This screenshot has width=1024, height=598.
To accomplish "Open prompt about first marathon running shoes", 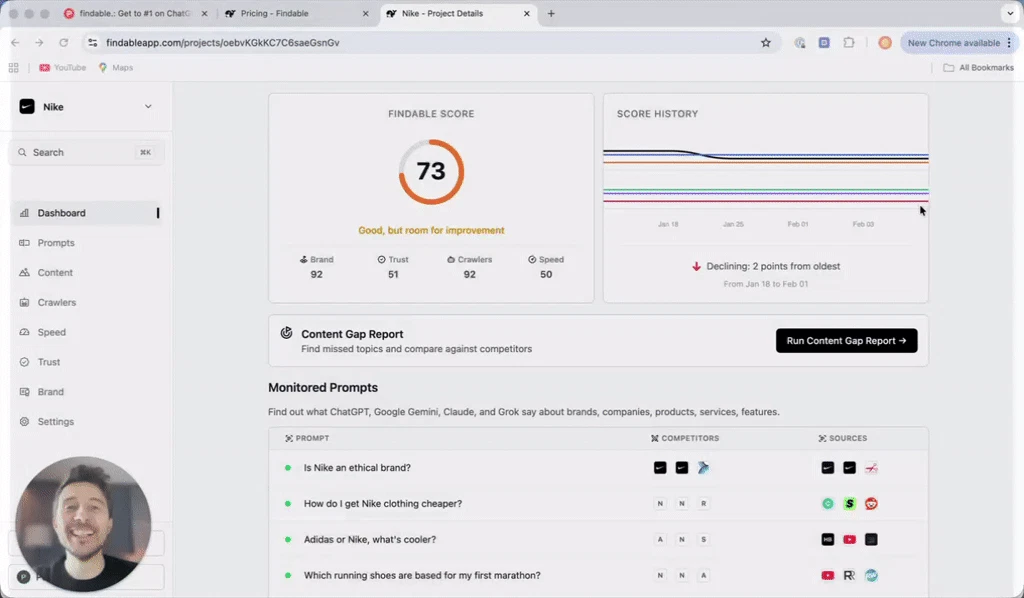I will [x=422, y=575].
